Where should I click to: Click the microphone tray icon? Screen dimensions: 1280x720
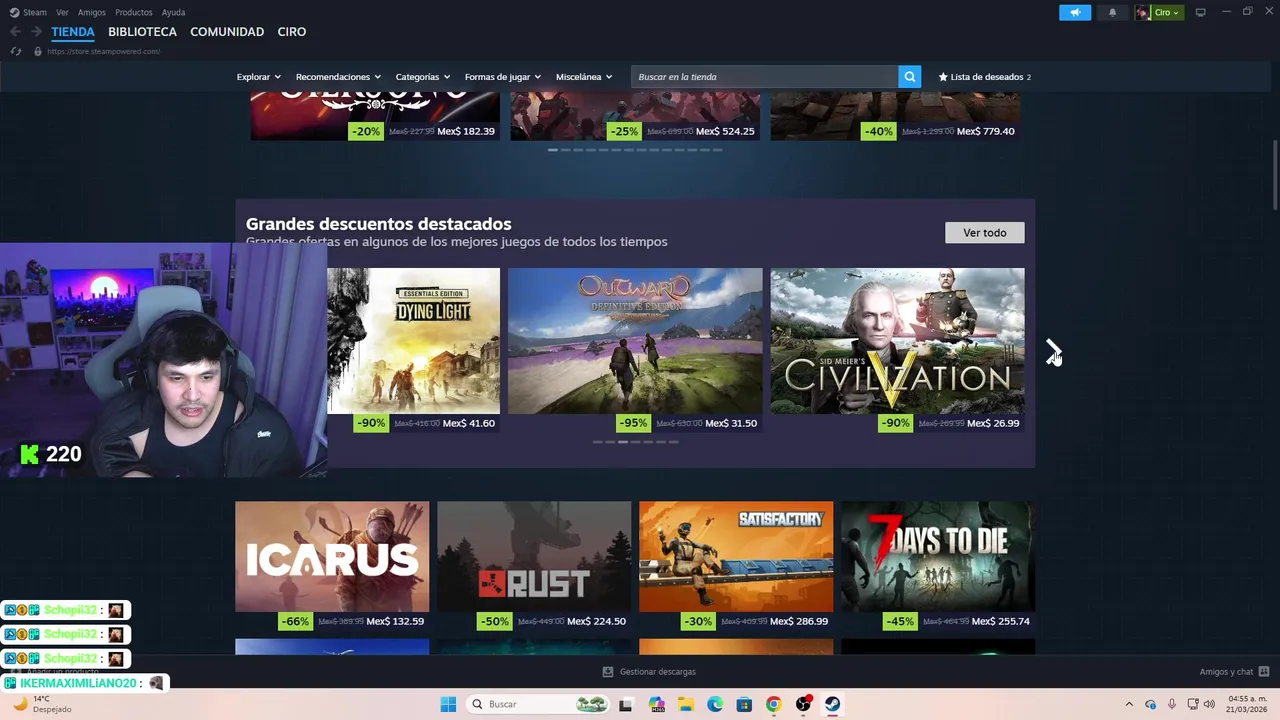click(1172, 704)
